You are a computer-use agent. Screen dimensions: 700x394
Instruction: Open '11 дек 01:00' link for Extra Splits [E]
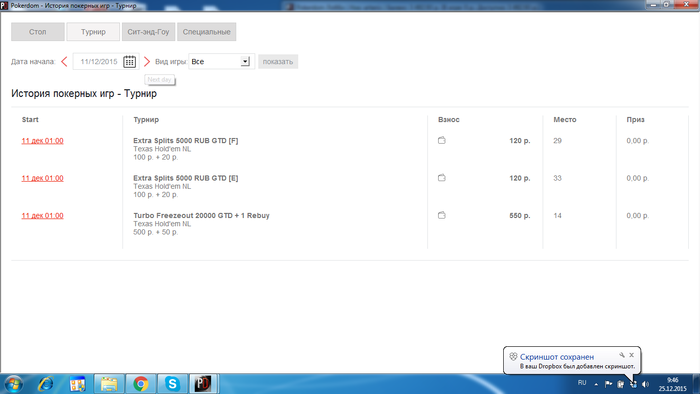(42, 178)
